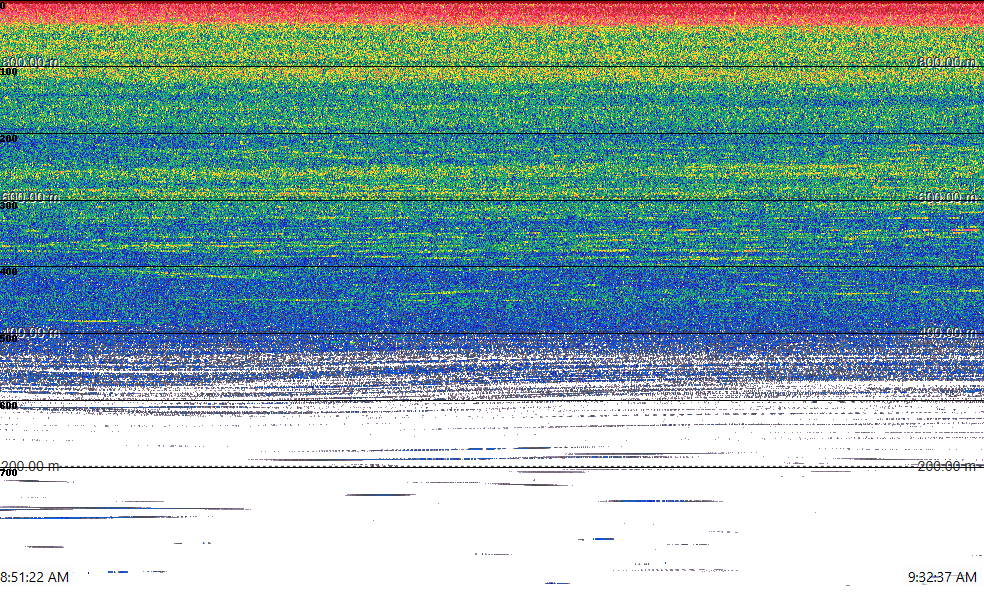Screen dimensions: 984x594
Task: Select the bold 600 depth label
Action: tap(9, 406)
